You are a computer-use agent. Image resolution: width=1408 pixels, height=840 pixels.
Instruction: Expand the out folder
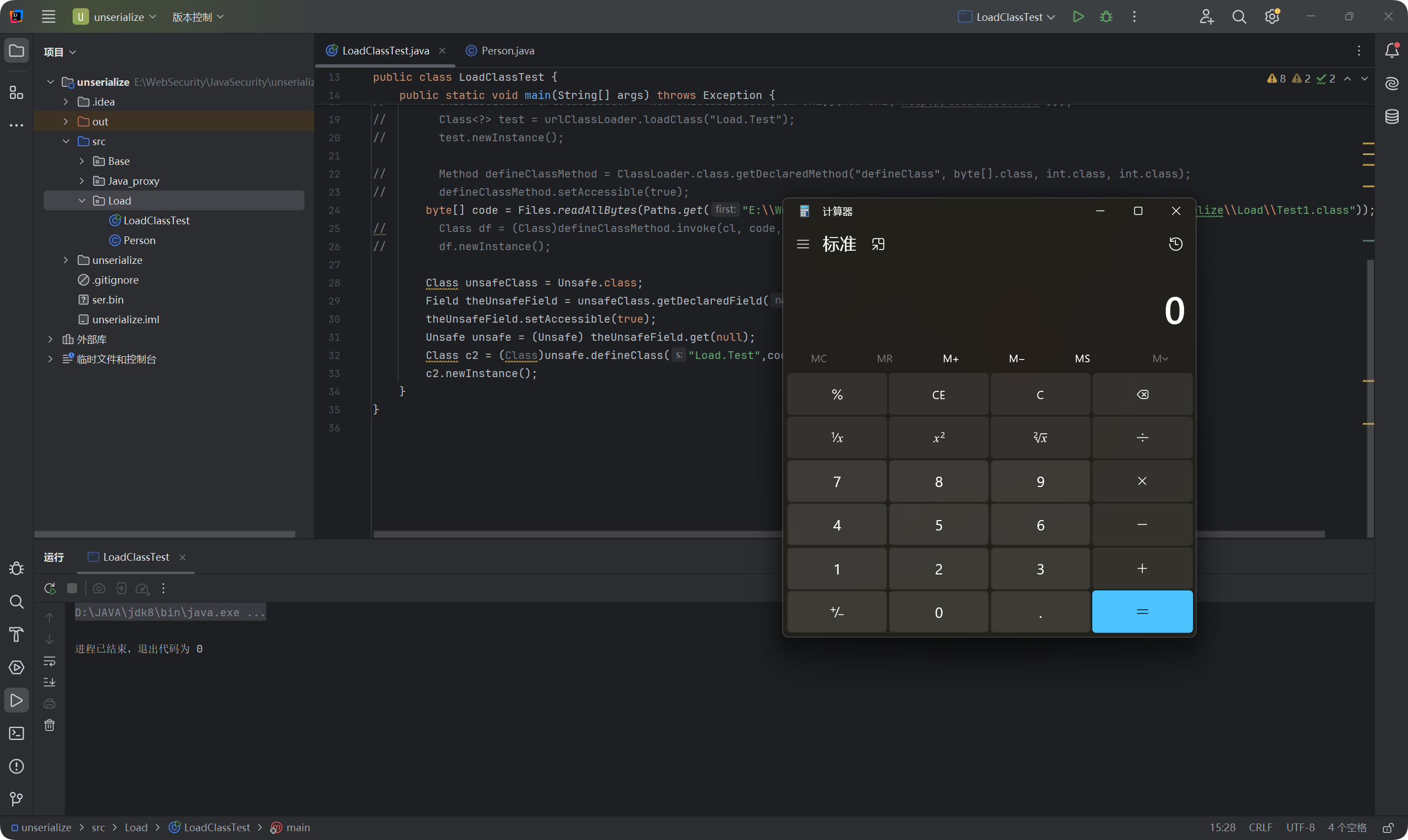click(65, 121)
